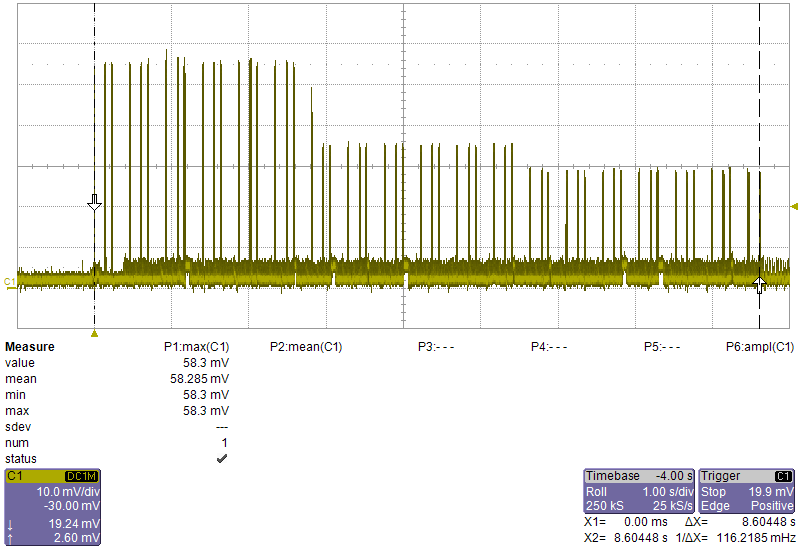Select the X2 cursor up-arrow marker
800x547 pixels.
(759, 285)
